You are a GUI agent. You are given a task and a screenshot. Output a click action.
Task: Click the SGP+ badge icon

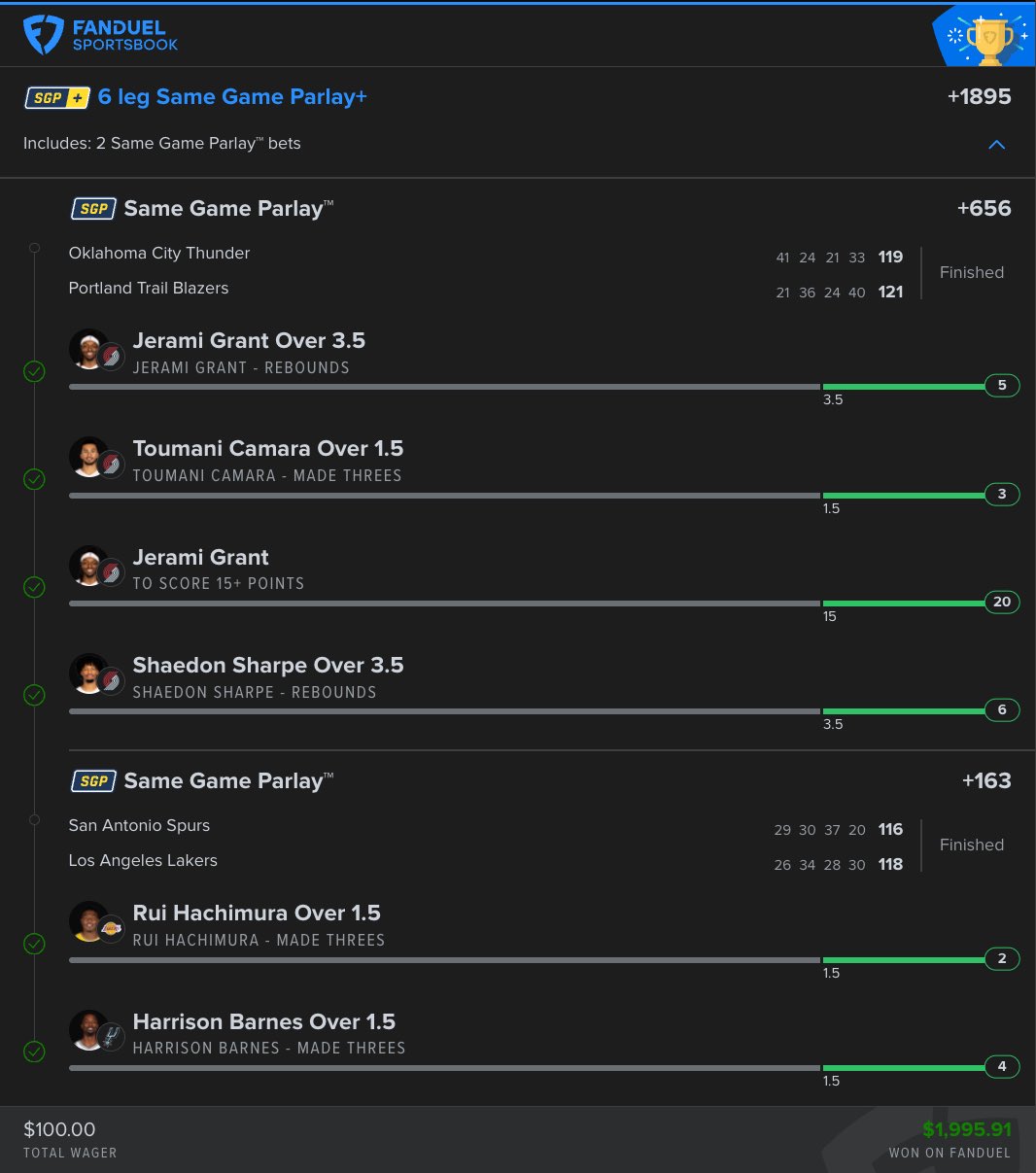click(57, 97)
